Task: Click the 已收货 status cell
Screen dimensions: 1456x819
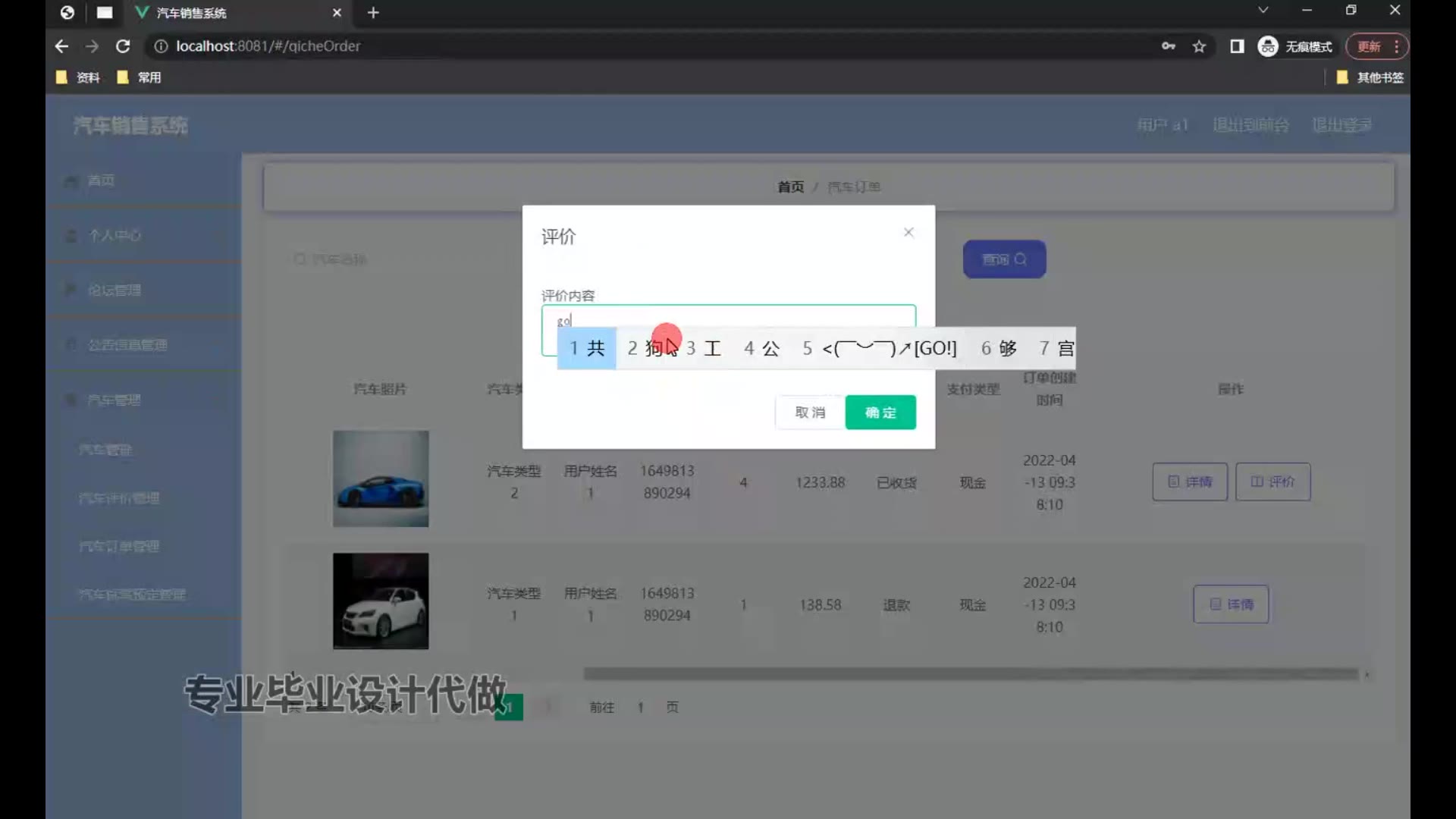Action: [896, 482]
